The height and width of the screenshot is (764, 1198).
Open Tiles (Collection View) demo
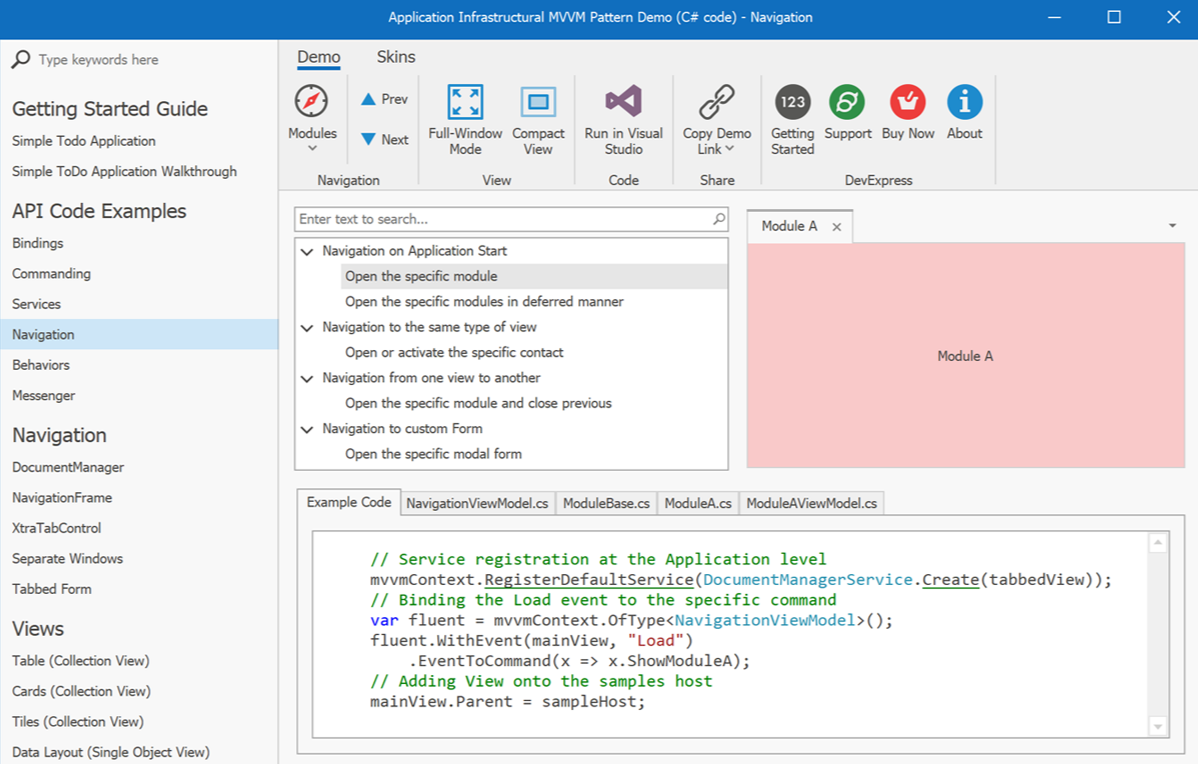click(77, 722)
